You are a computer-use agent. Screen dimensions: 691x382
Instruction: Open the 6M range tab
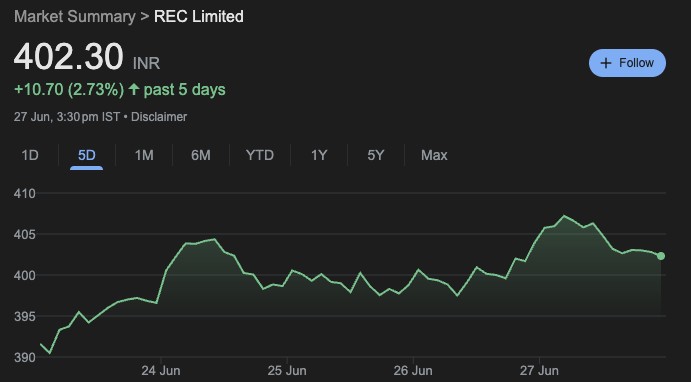tap(201, 155)
